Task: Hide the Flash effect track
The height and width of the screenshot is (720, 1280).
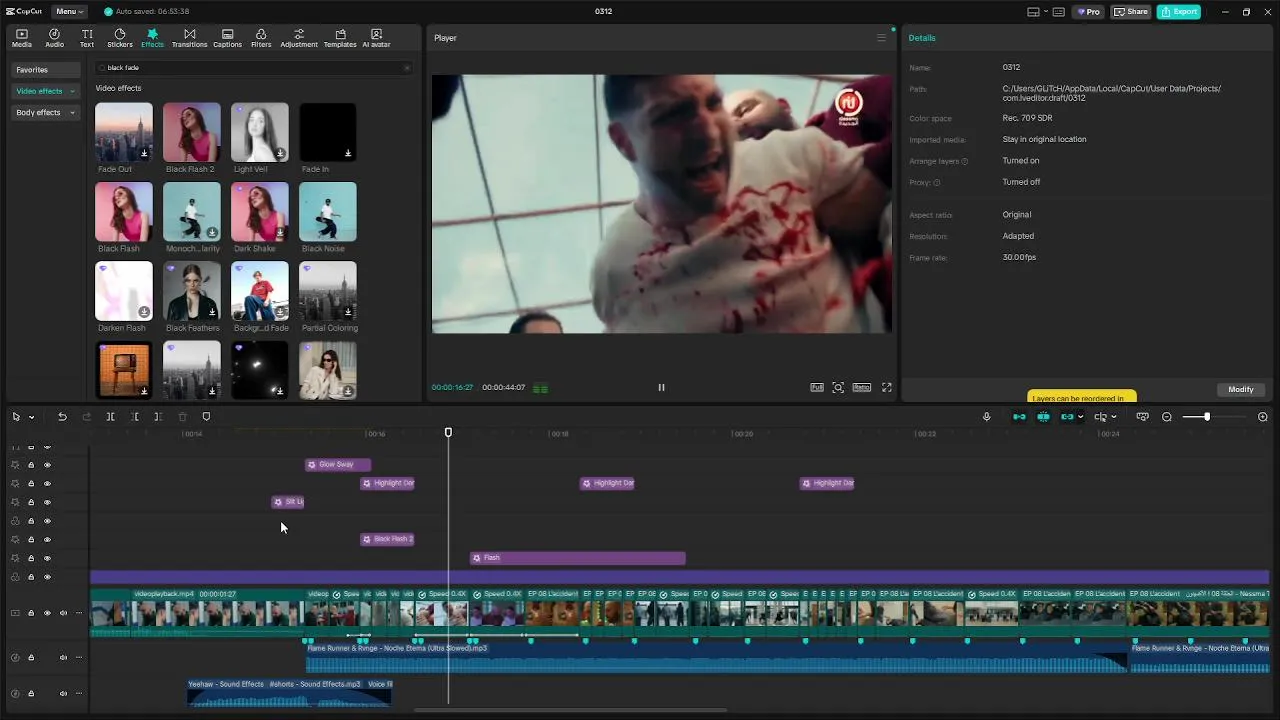Action: pyautogui.click(x=47, y=558)
